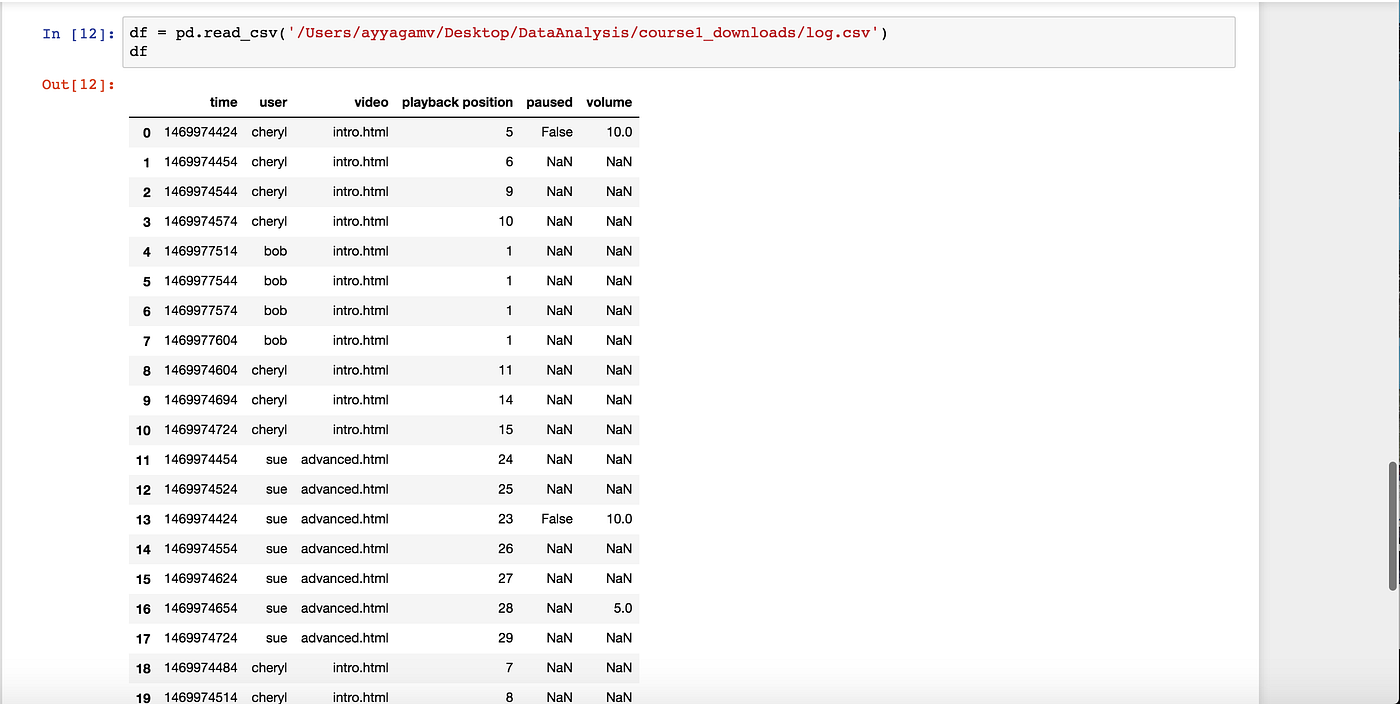1400x704 pixels.
Task: Click the 'playback position' column header
Action: 457,102
